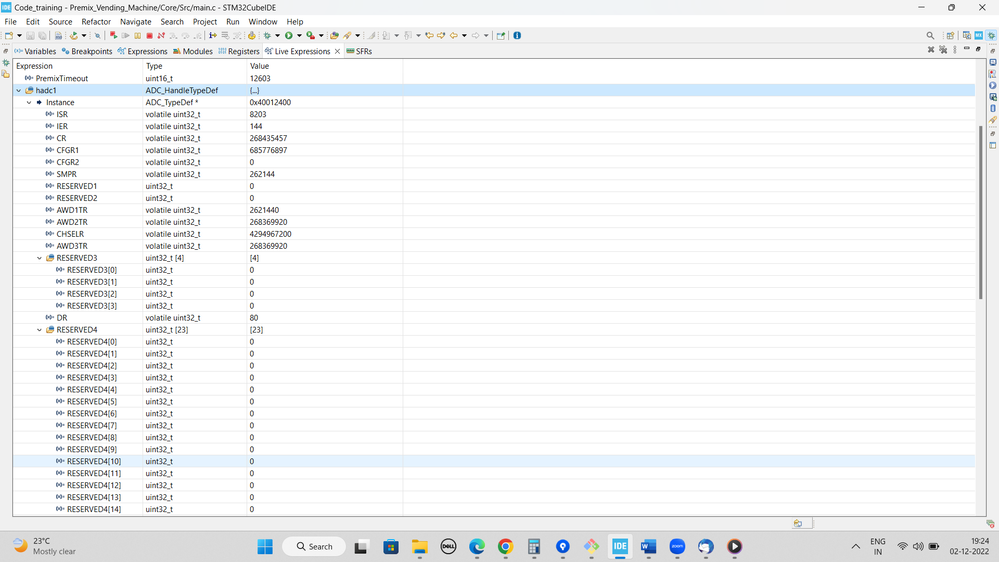Click the Type column header
This screenshot has width=999, height=562.
point(194,66)
